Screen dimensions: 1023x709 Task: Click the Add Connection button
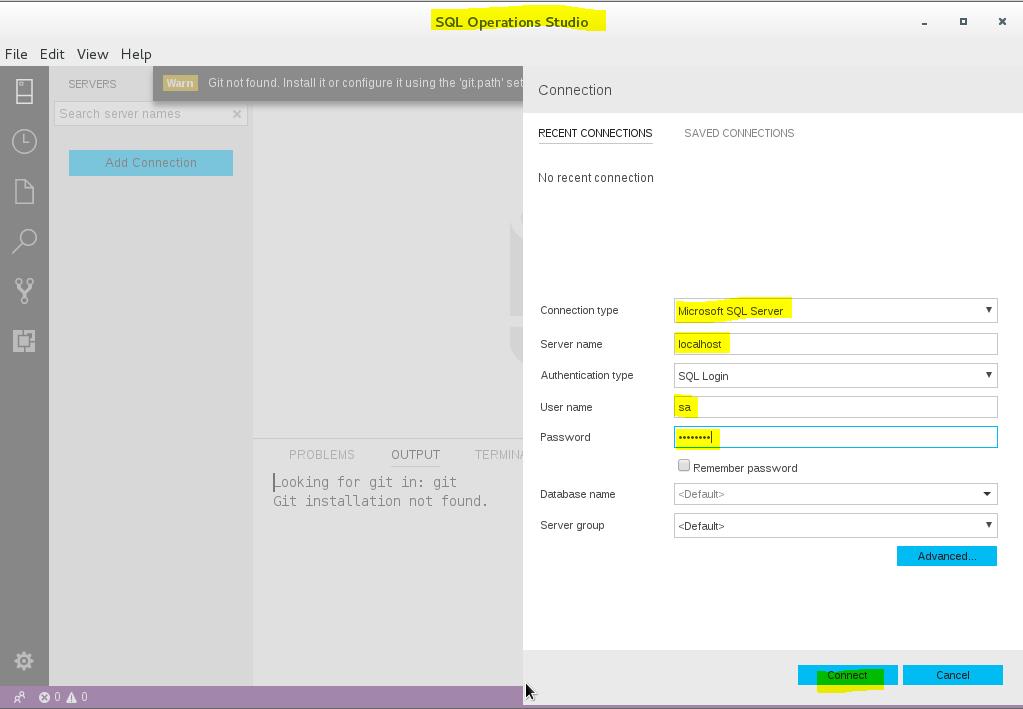151,163
